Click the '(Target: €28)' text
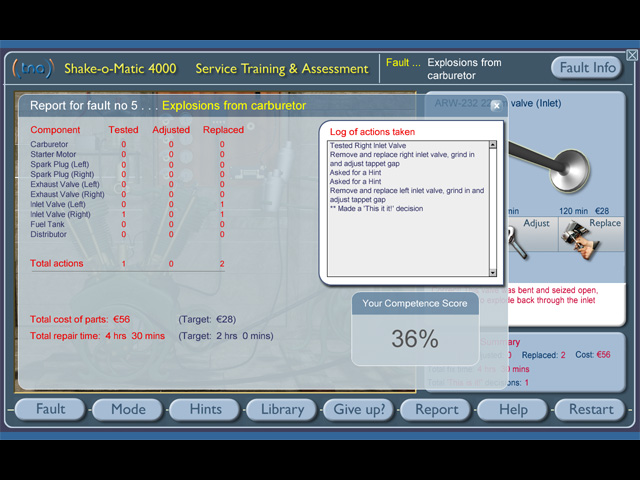The height and width of the screenshot is (480, 640). click(x=207, y=319)
